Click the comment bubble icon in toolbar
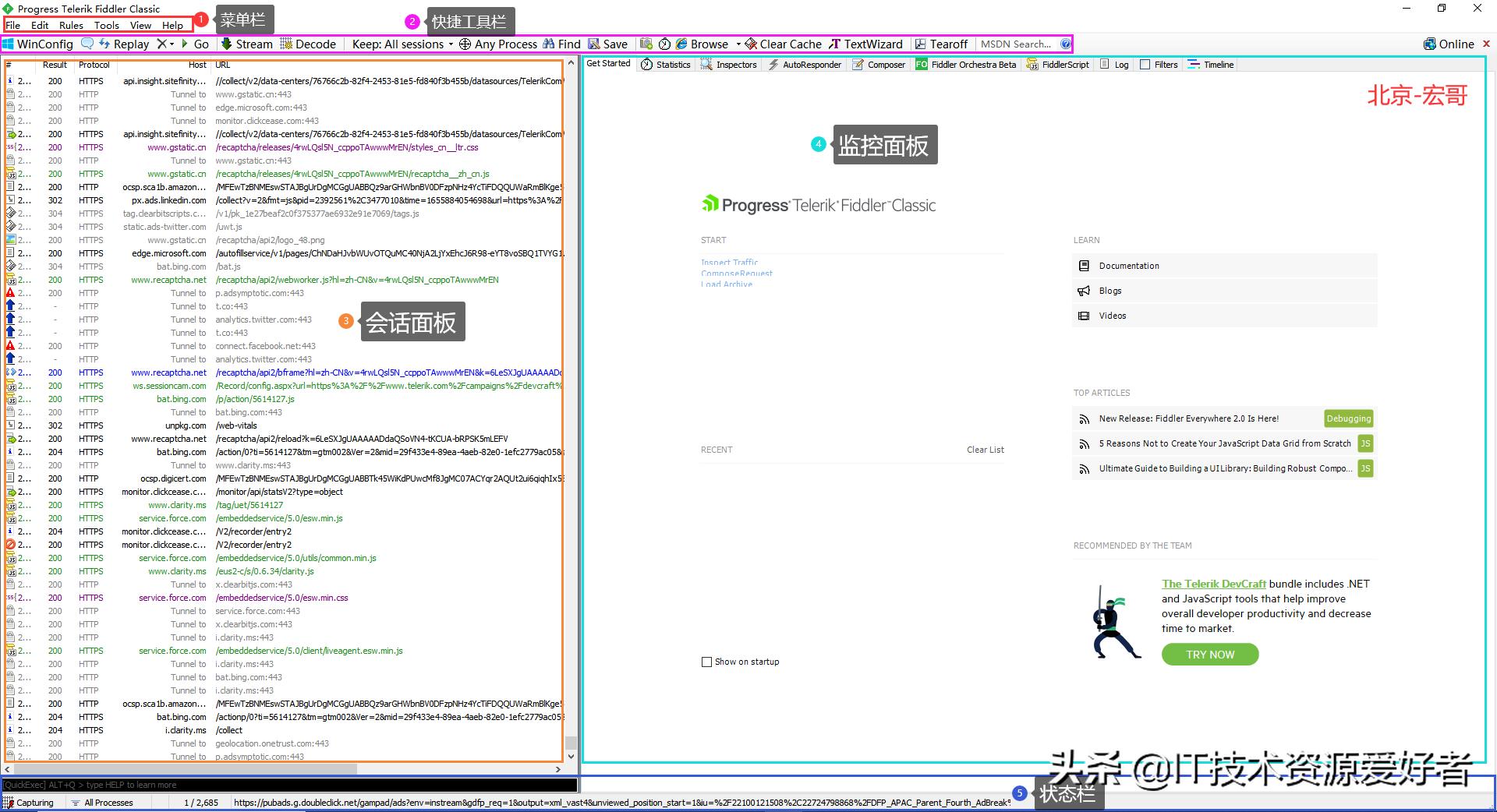This screenshot has width=1497, height=812. [87, 44]
